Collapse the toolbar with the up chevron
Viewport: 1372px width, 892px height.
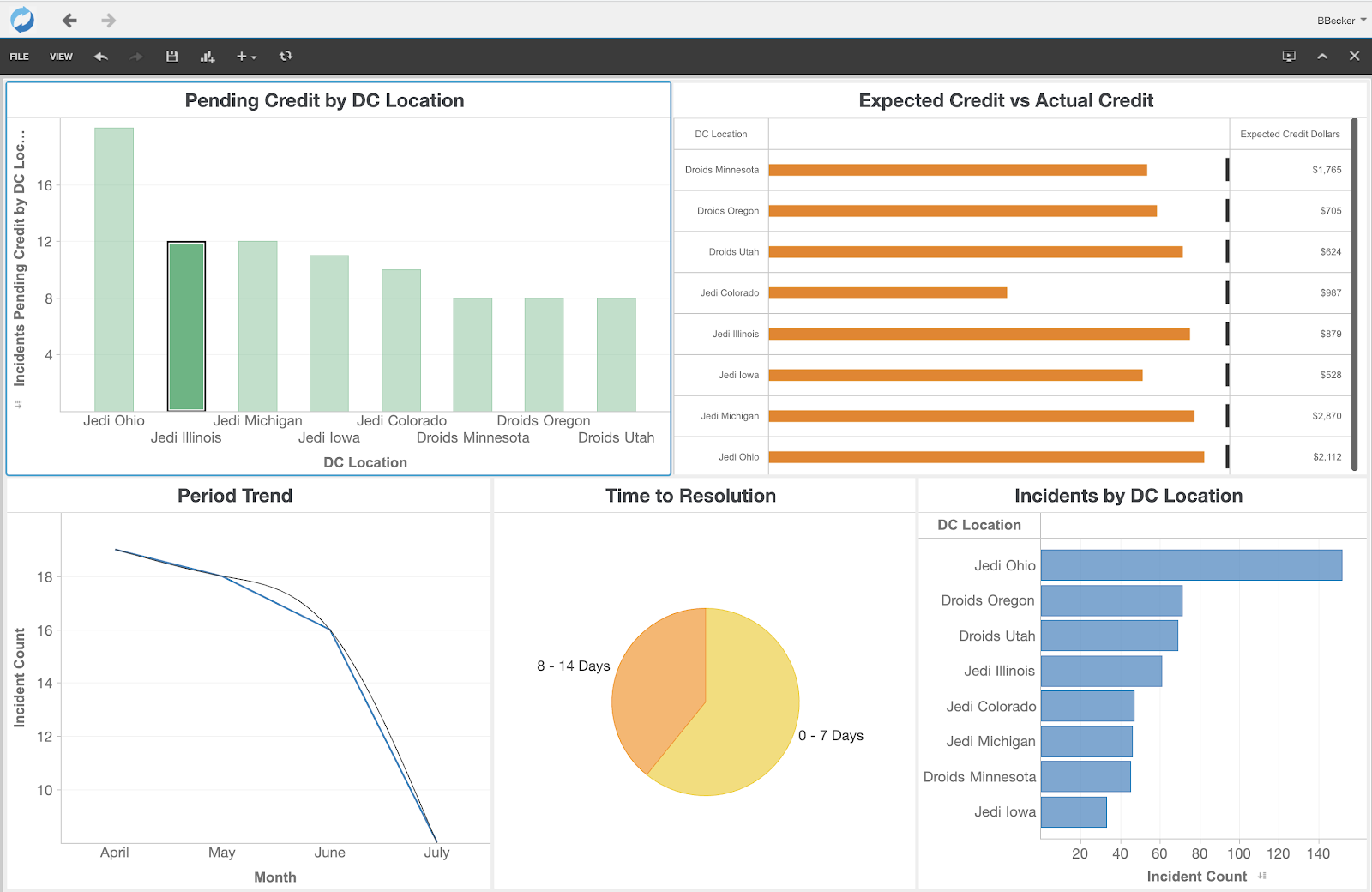pyautogui.click(x=1322, y=57)
